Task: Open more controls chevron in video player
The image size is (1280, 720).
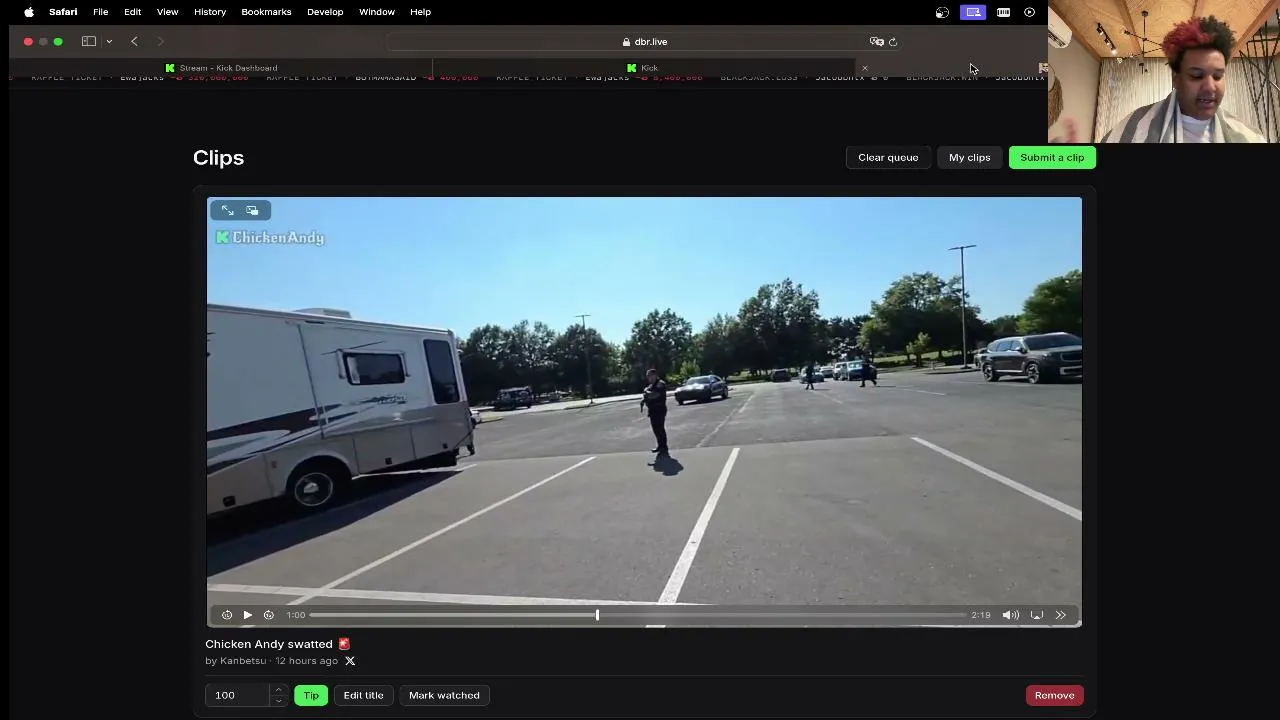Action: pos(1061,615)
